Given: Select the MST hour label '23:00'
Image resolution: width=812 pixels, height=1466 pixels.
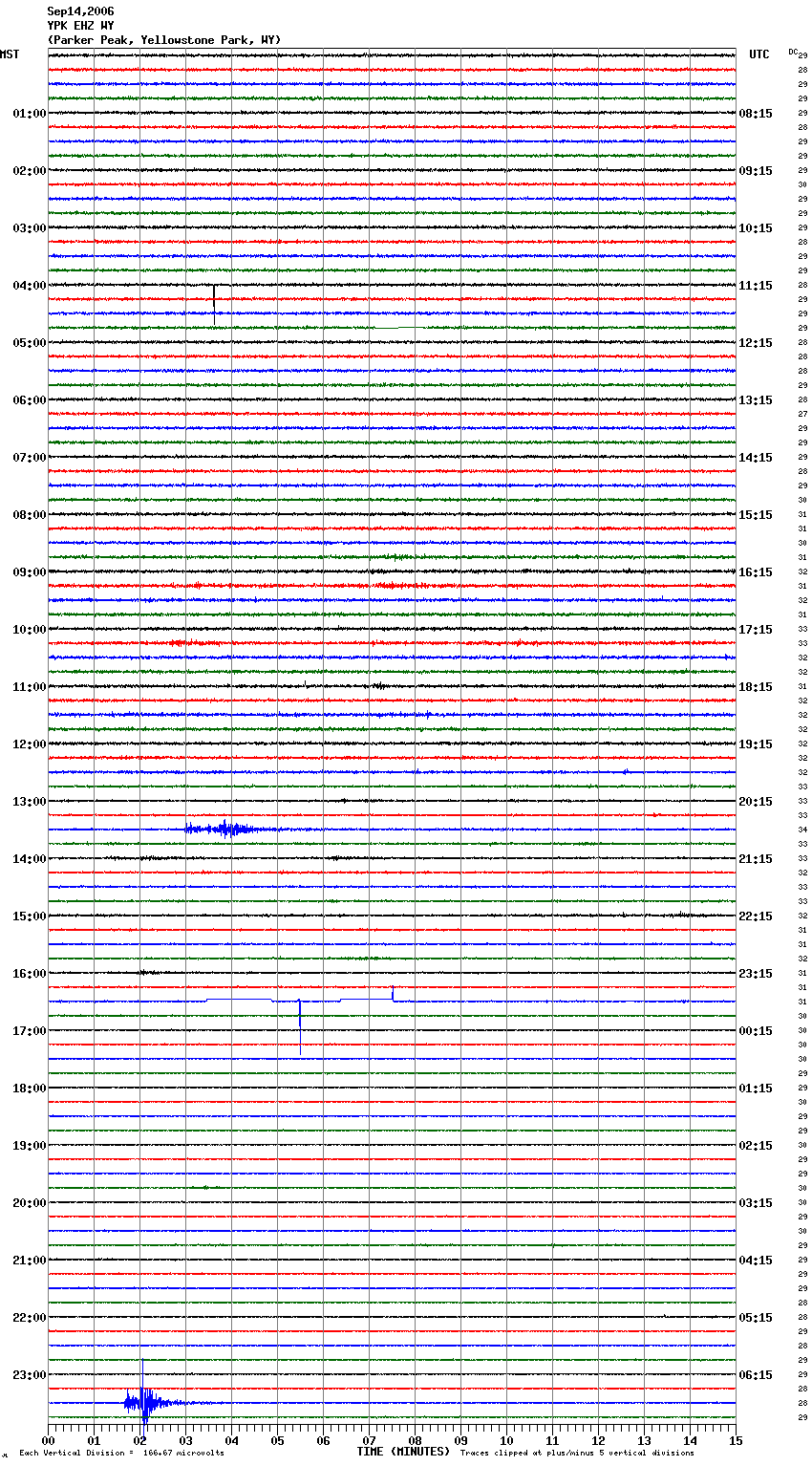Looking at the screenshot, I should tap(30, 1375).
